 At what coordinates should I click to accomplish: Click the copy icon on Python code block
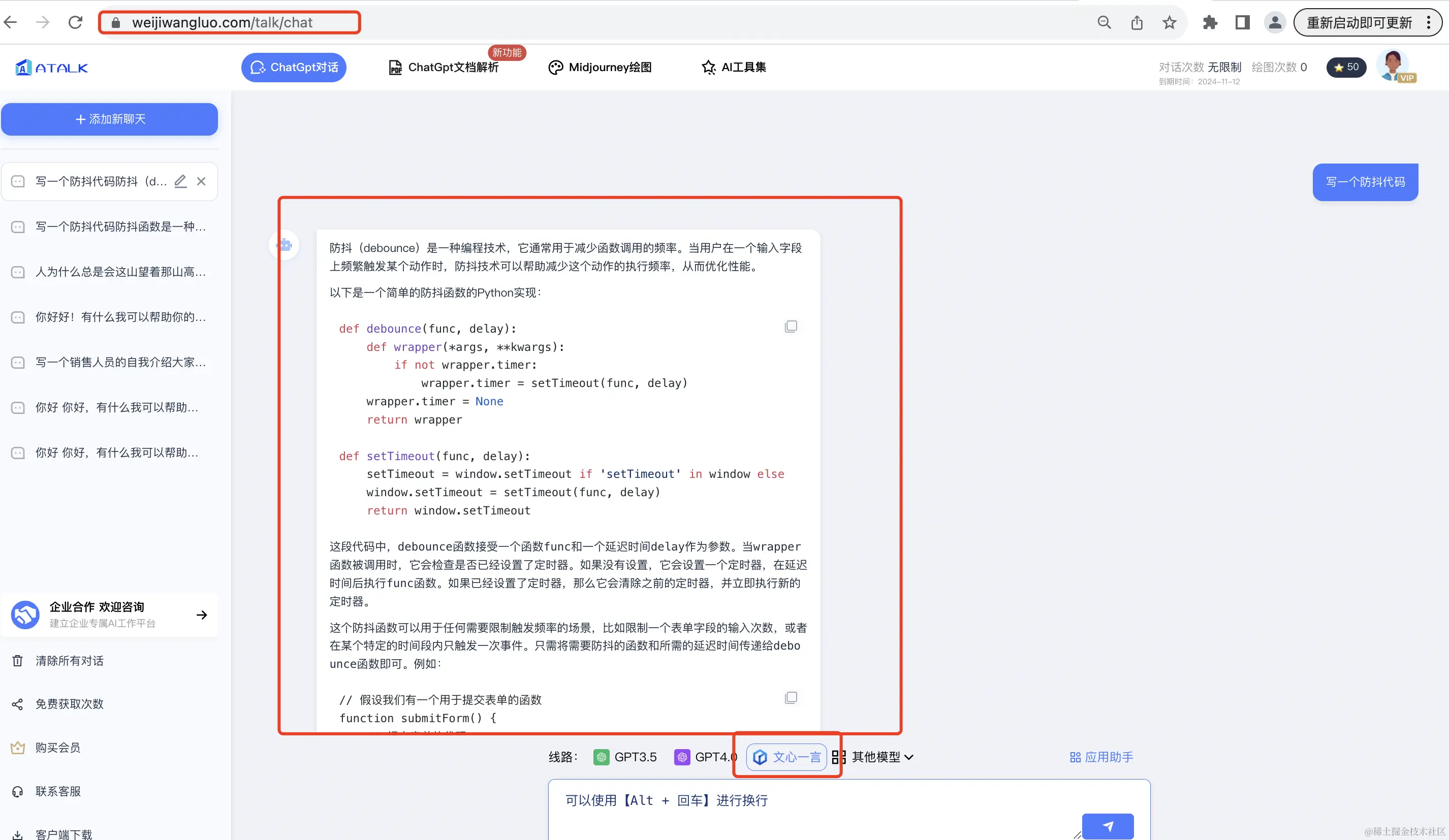point(791,327)
